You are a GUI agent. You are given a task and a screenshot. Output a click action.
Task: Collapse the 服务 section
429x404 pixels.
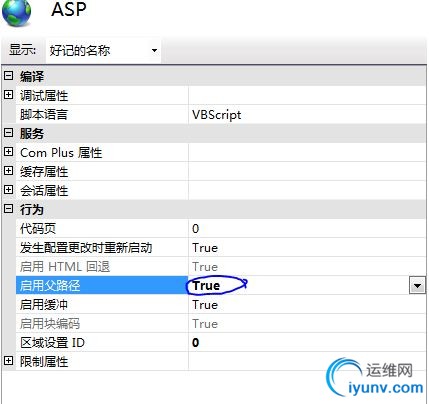[9, 133]
